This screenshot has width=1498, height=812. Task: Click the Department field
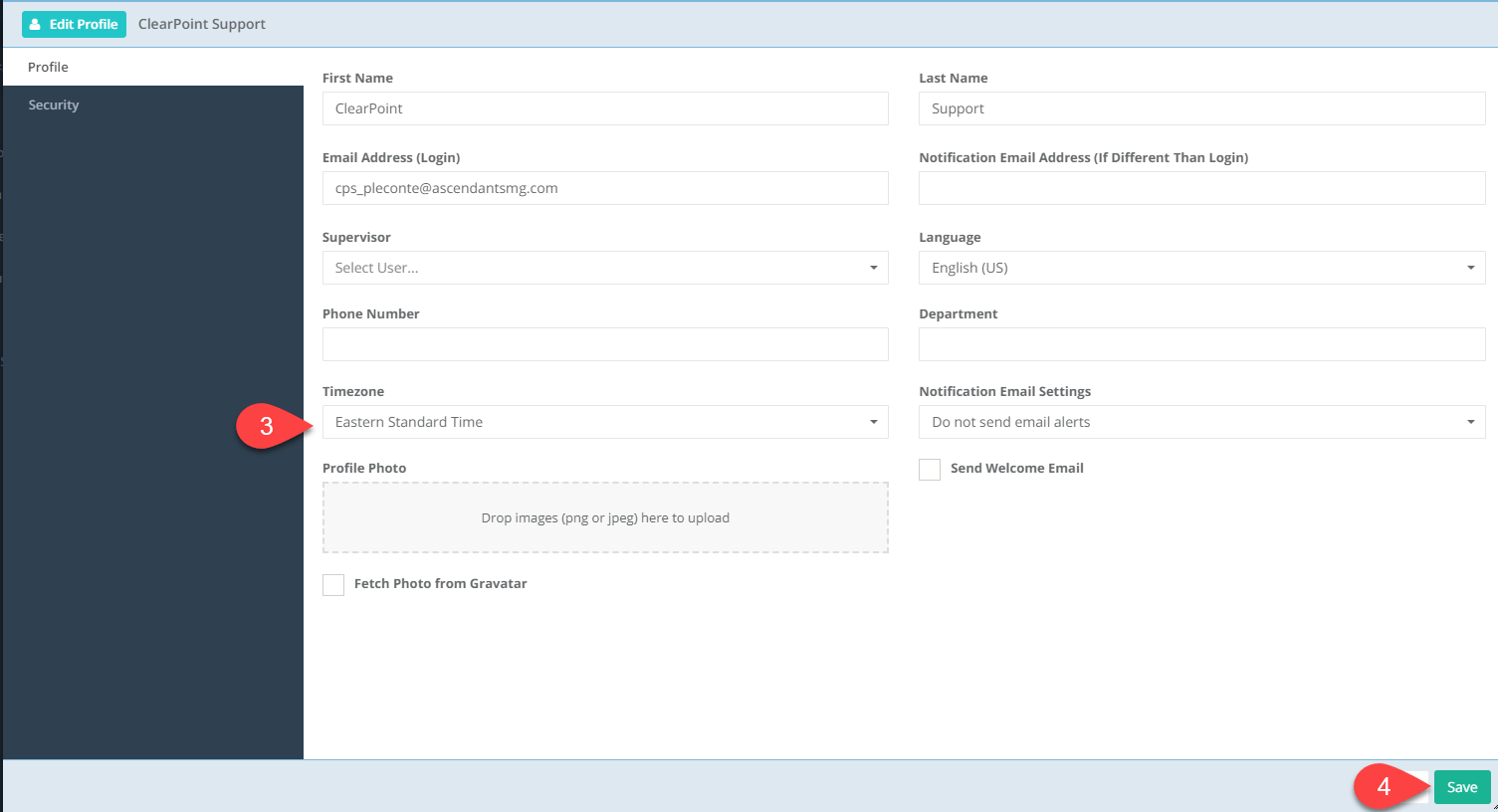tap(1201, 344)
